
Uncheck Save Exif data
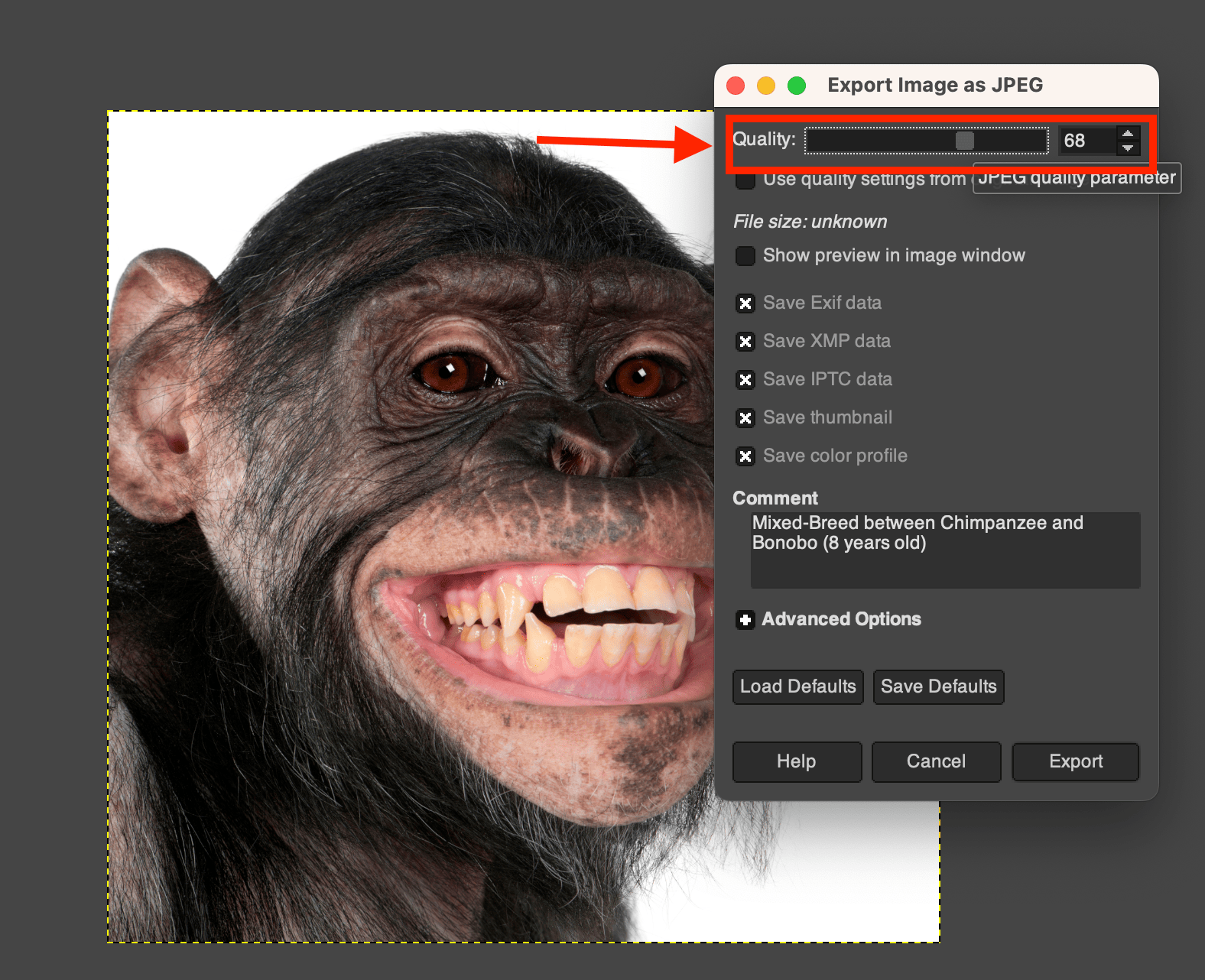click(745, 303)
